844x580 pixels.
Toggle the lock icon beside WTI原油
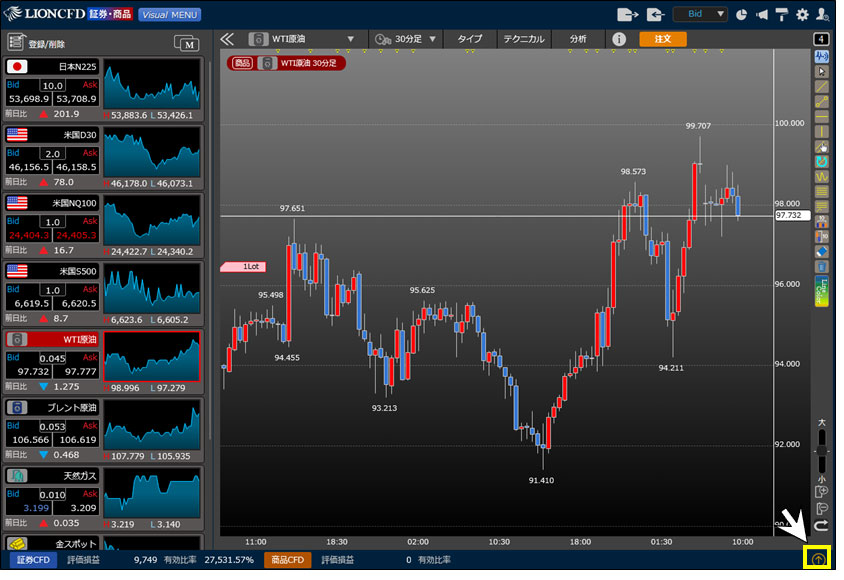[x=257, y=39]
